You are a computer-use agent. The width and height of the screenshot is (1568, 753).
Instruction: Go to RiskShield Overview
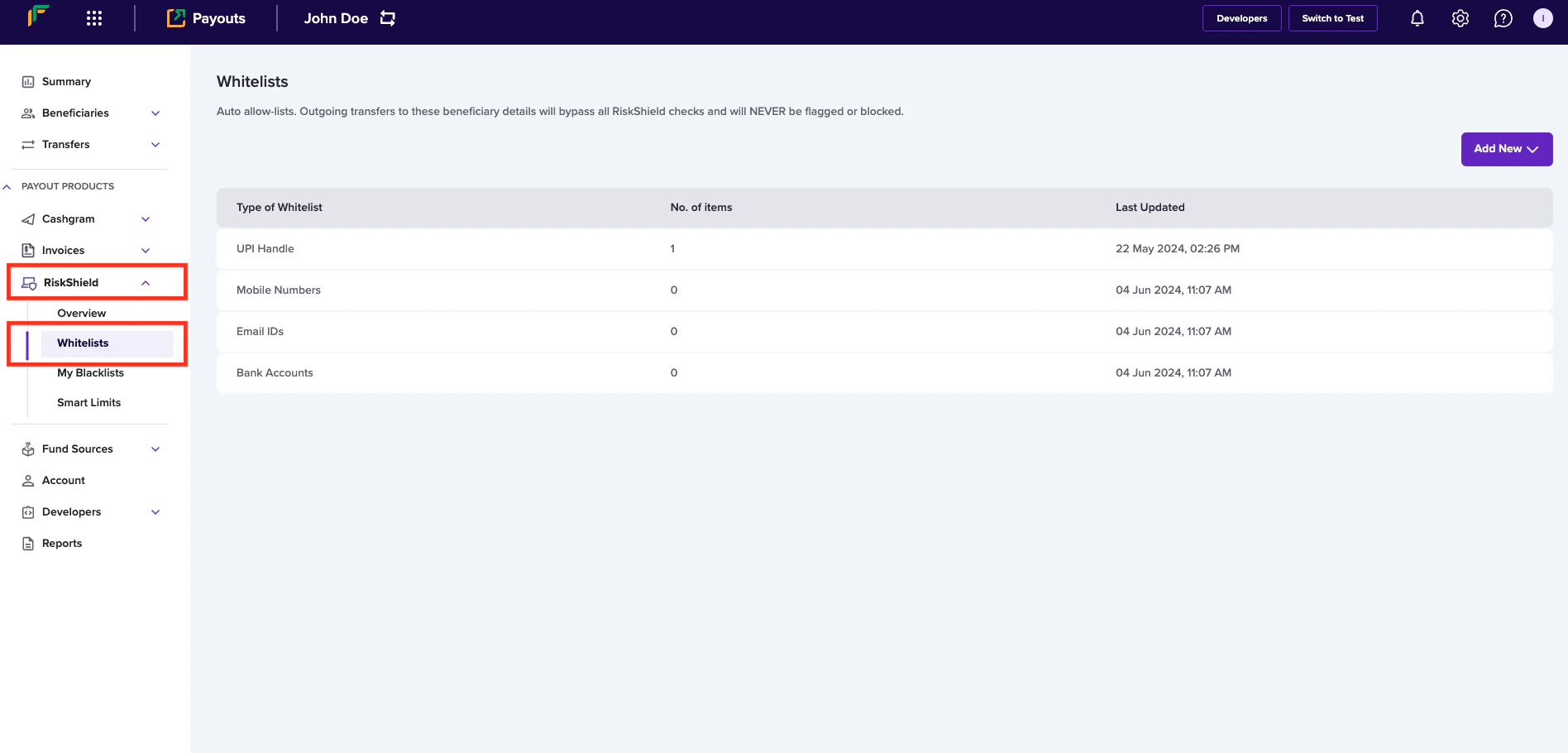click(81, 314)
